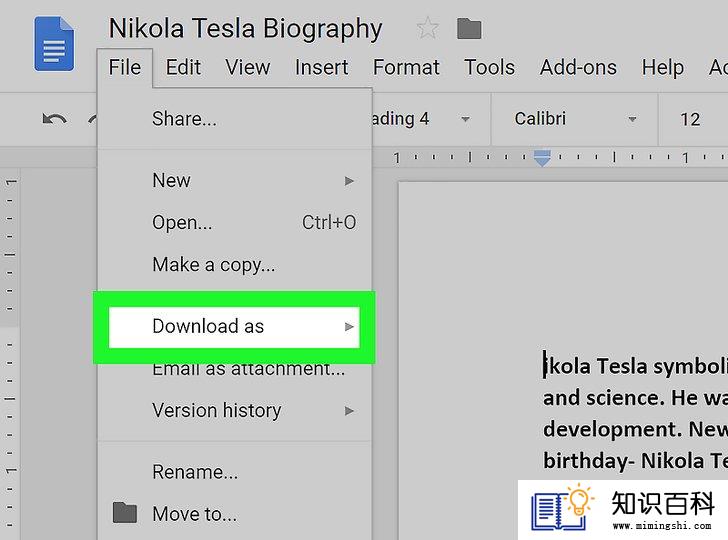Open the View menu
Screen dimensions: 728x540
pos(247,67)
